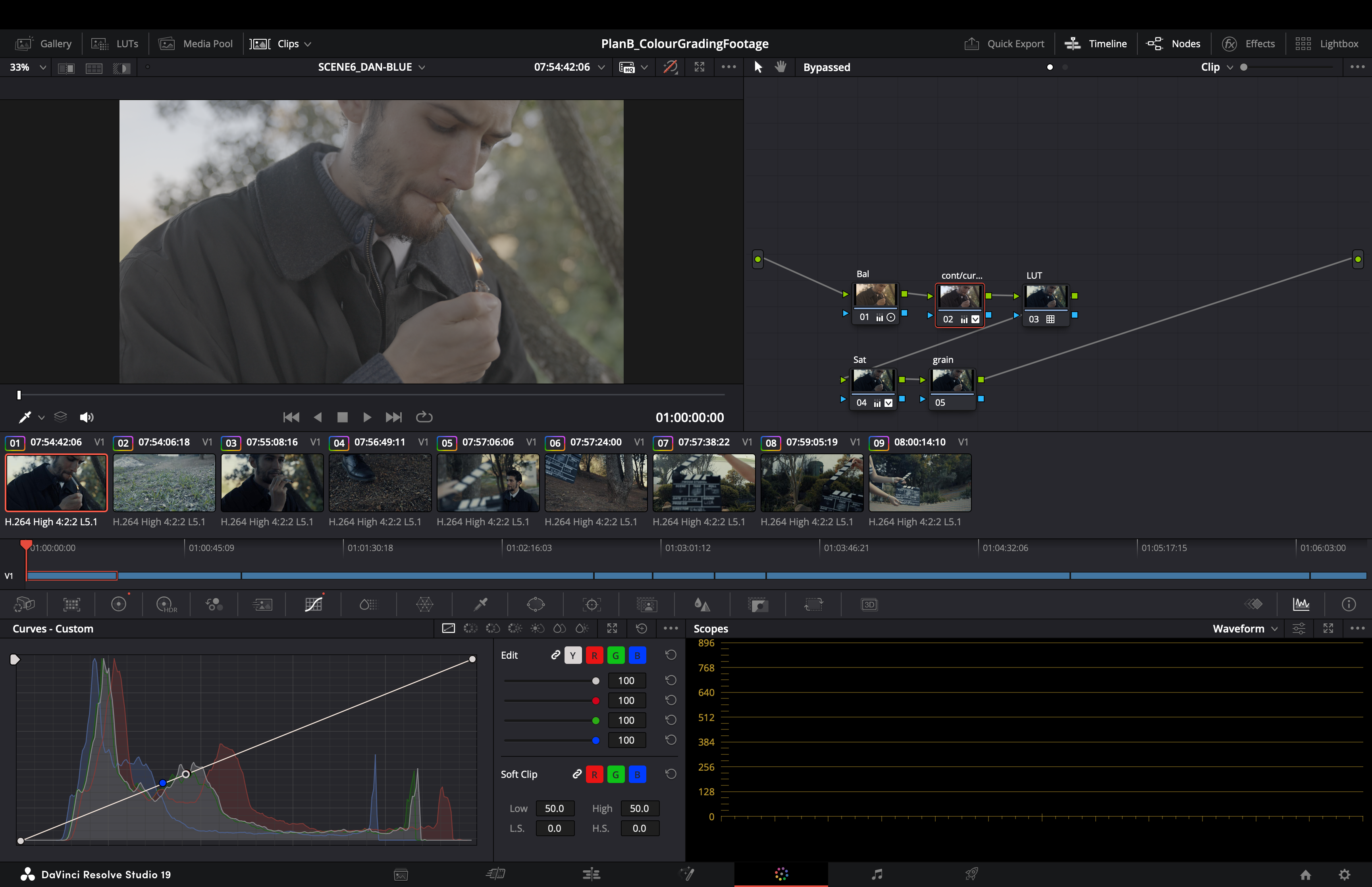Toggle Edit channel link icon
This screenshot has width=1372, height=887.
point(555,656)
